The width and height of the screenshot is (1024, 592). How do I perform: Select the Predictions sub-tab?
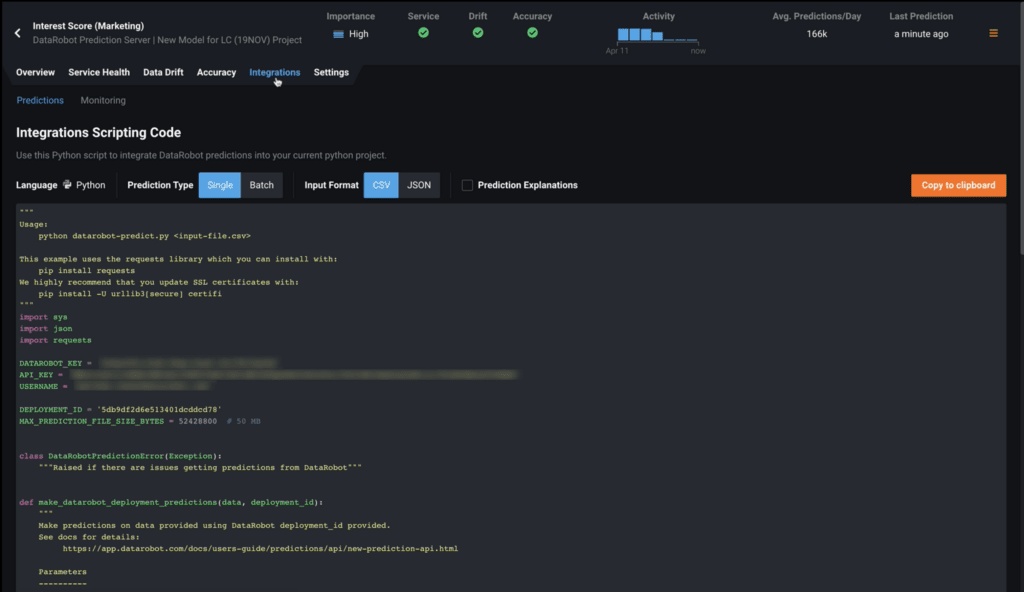[40, 101]
